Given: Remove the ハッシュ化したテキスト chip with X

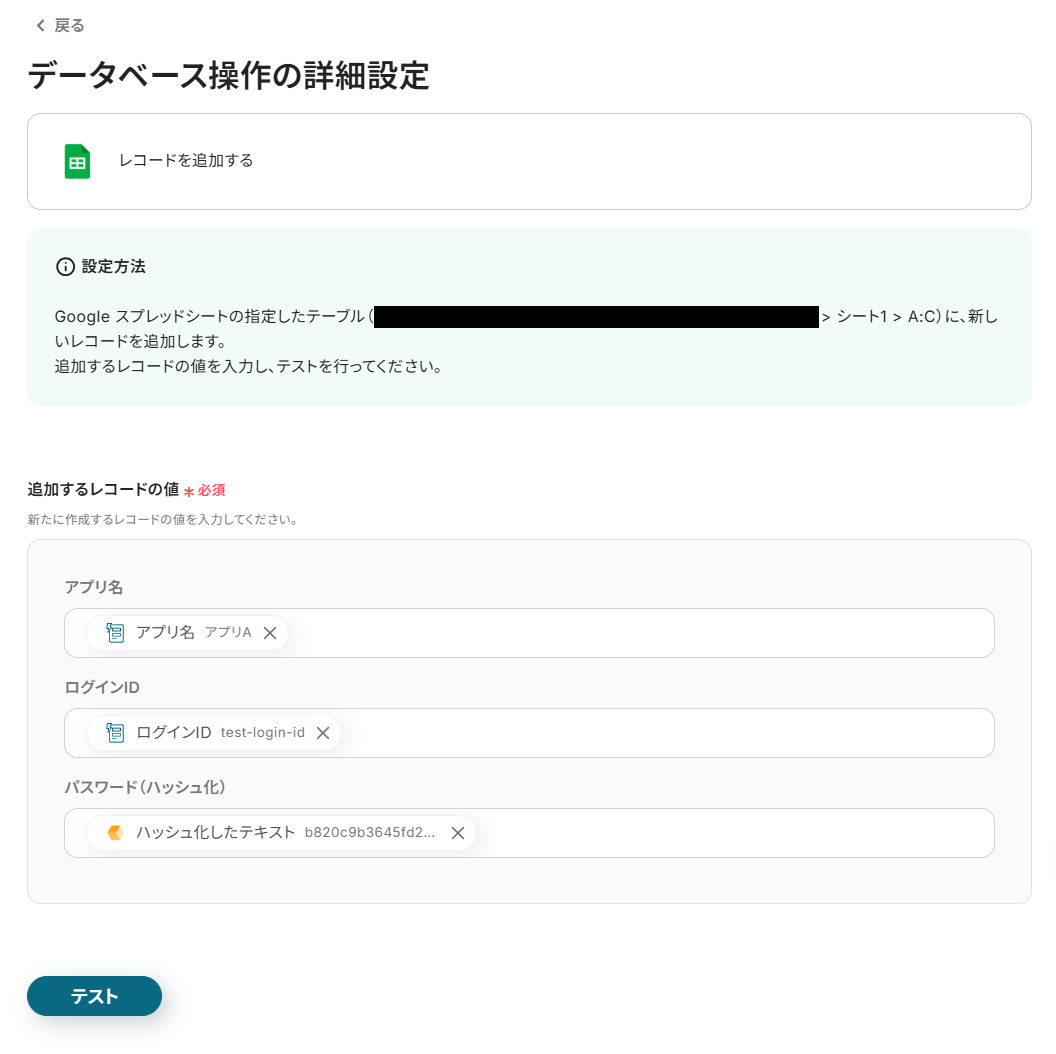Looking at the screenshot, I should (x=458, y=833).
